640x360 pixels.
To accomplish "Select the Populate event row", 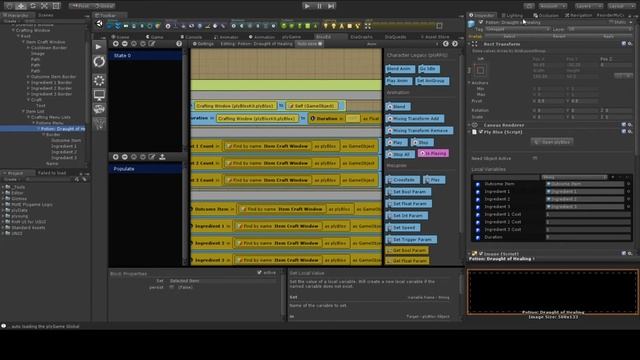I will tap(145, 169).
